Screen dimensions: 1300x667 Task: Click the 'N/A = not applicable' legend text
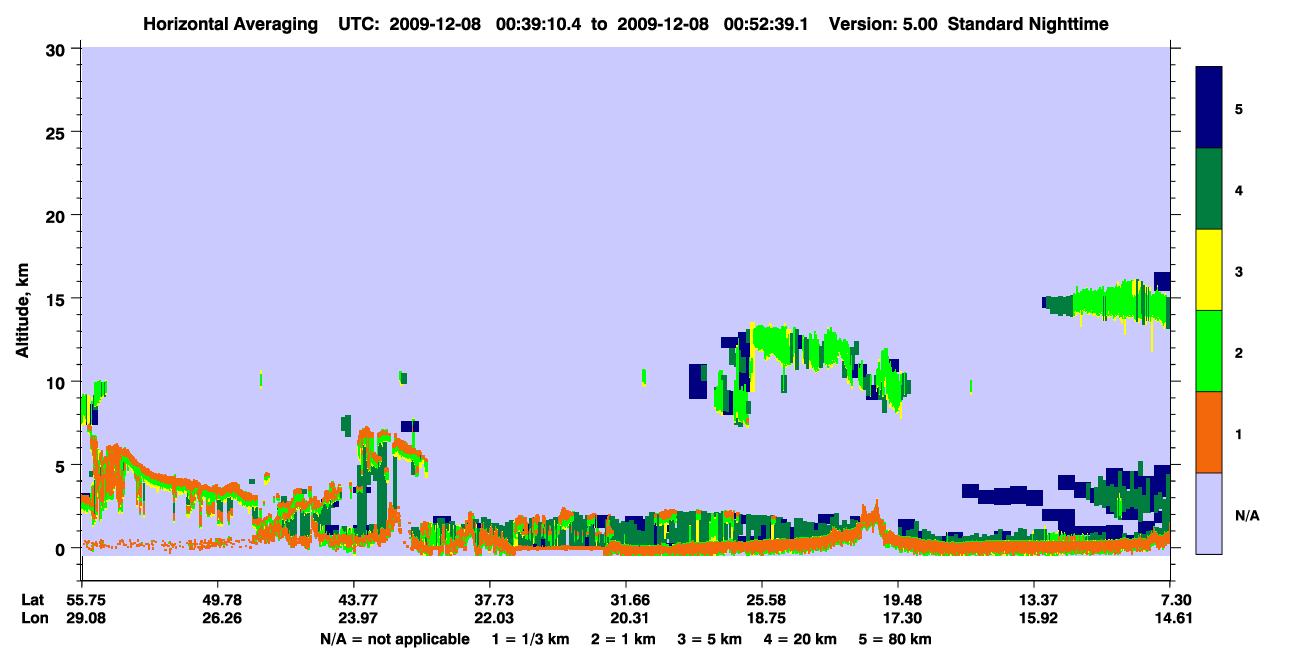(395, 639)
